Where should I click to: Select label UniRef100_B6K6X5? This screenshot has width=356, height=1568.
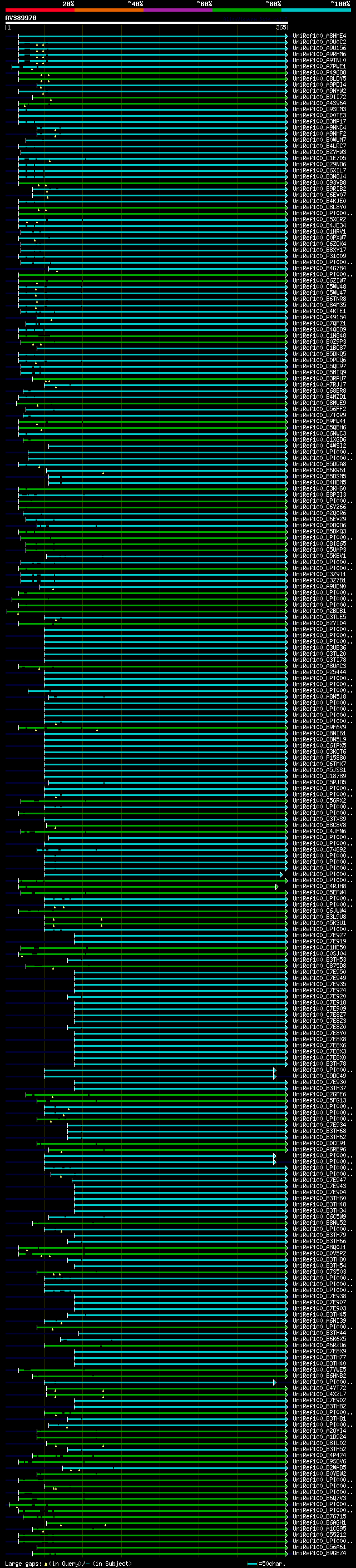[319, 1338]
